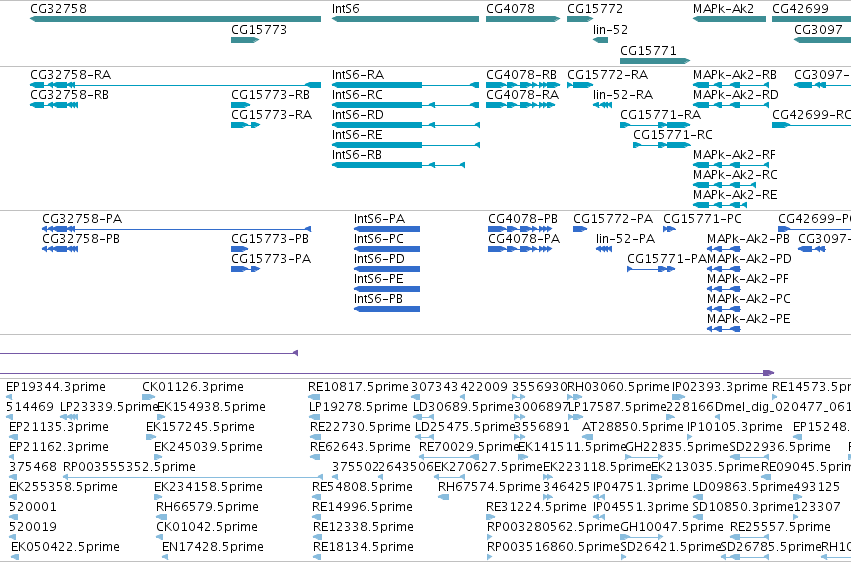Select EST RE10817.5prime

(314, 397)
